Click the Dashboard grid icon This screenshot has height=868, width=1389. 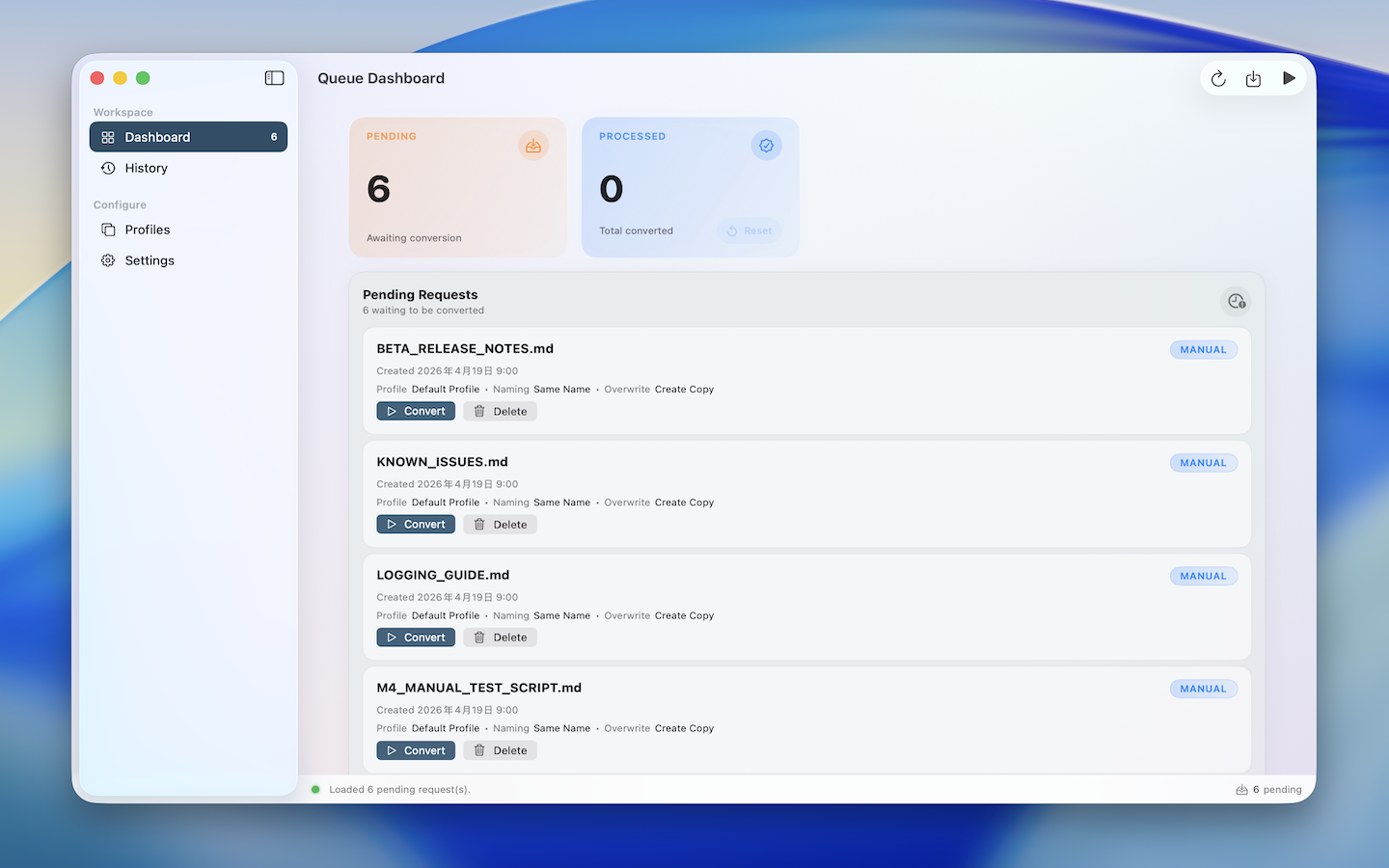[x=108, y=137]
